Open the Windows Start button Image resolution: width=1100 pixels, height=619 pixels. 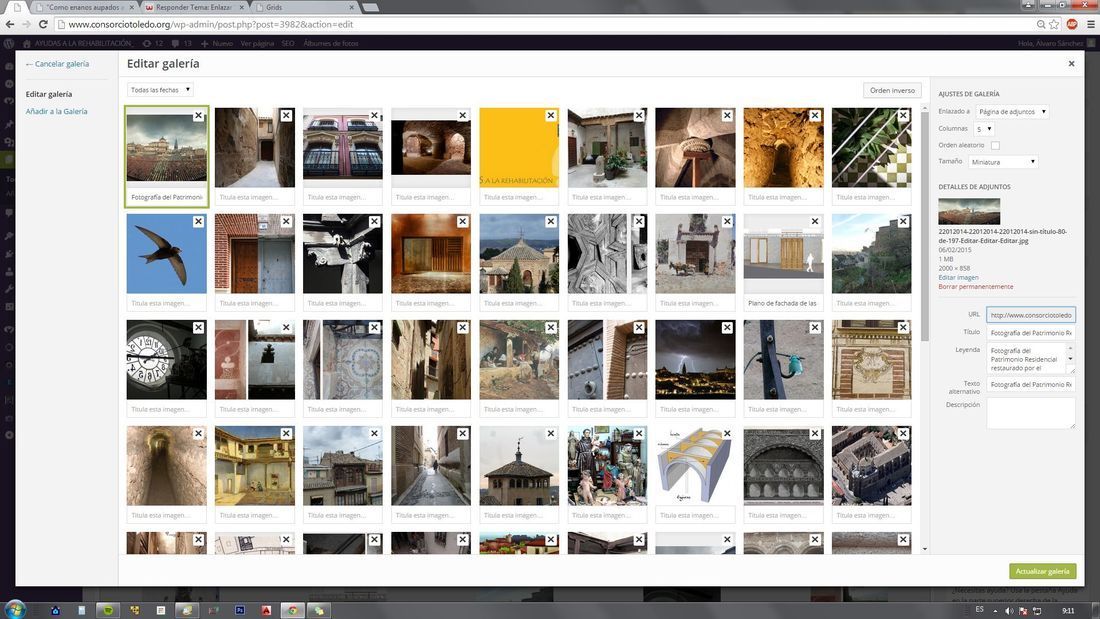(15, 609)
